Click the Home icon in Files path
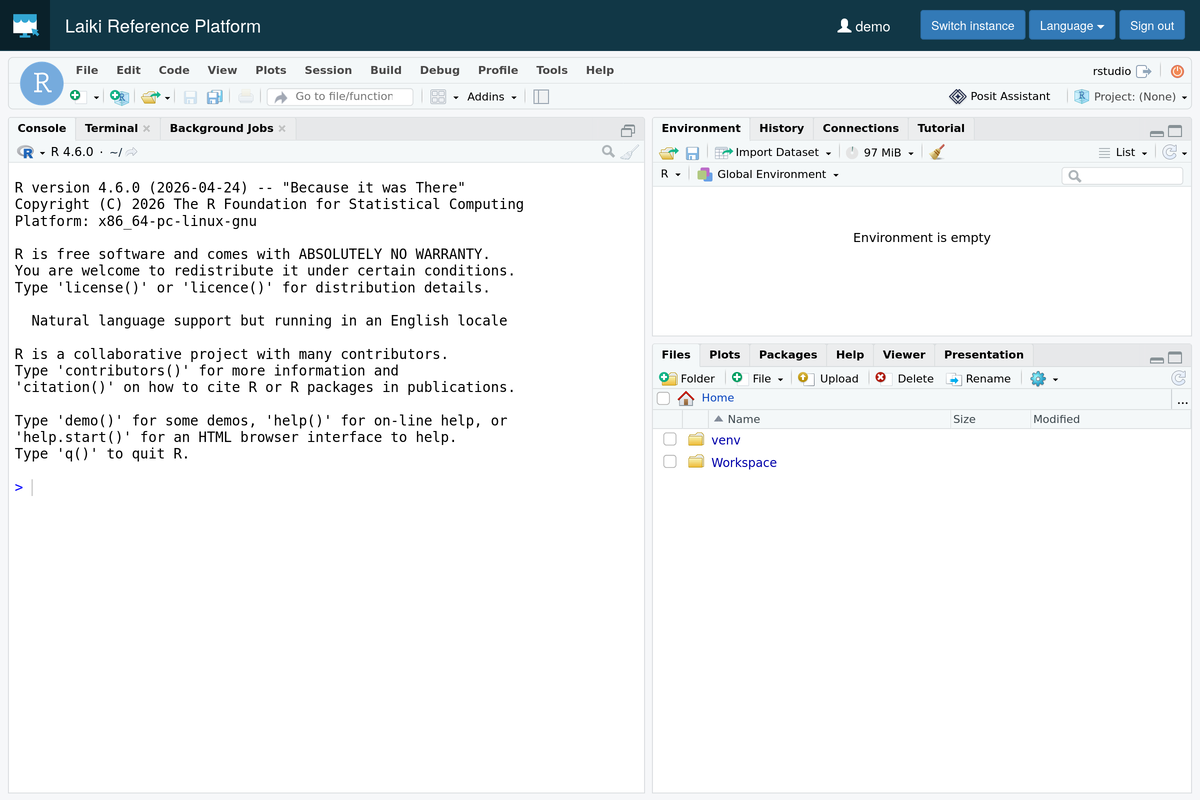 coord(686,398)
